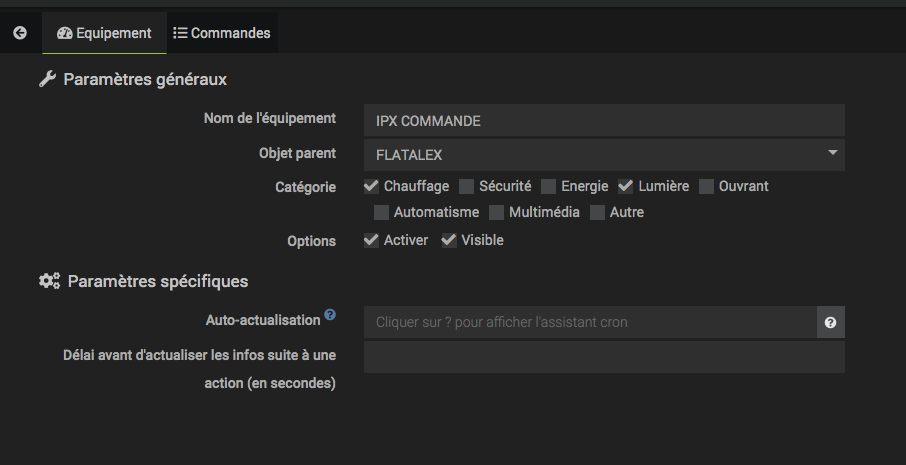The height and width of the screenshot is (465, 906).
Task: Switch to the Commandes tab
Action: pyautogui.click(x=222, y=33)
